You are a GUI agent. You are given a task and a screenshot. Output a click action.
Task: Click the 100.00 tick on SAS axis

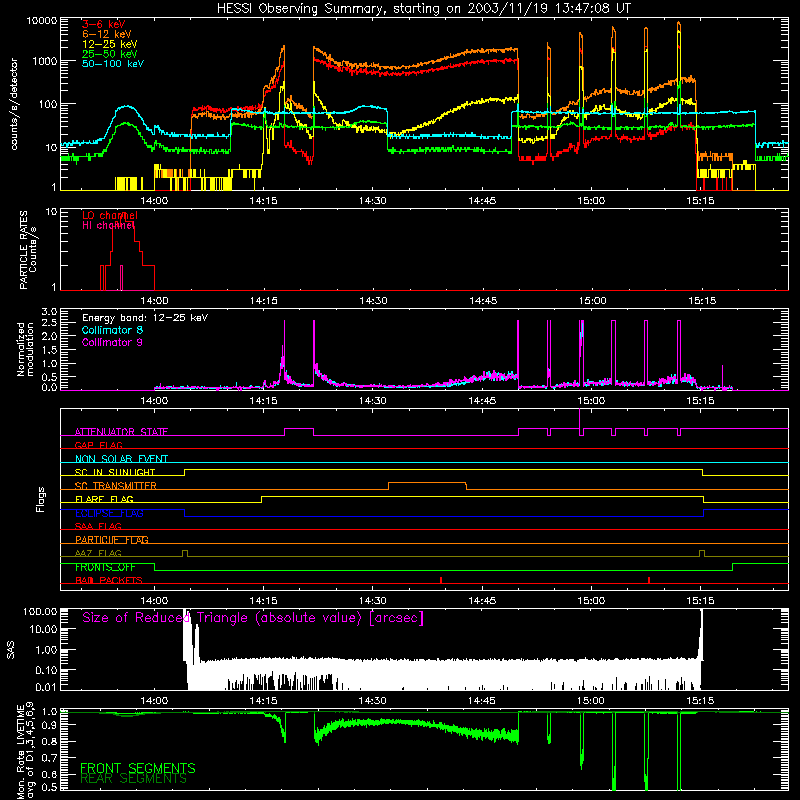(x=40, y=612)
